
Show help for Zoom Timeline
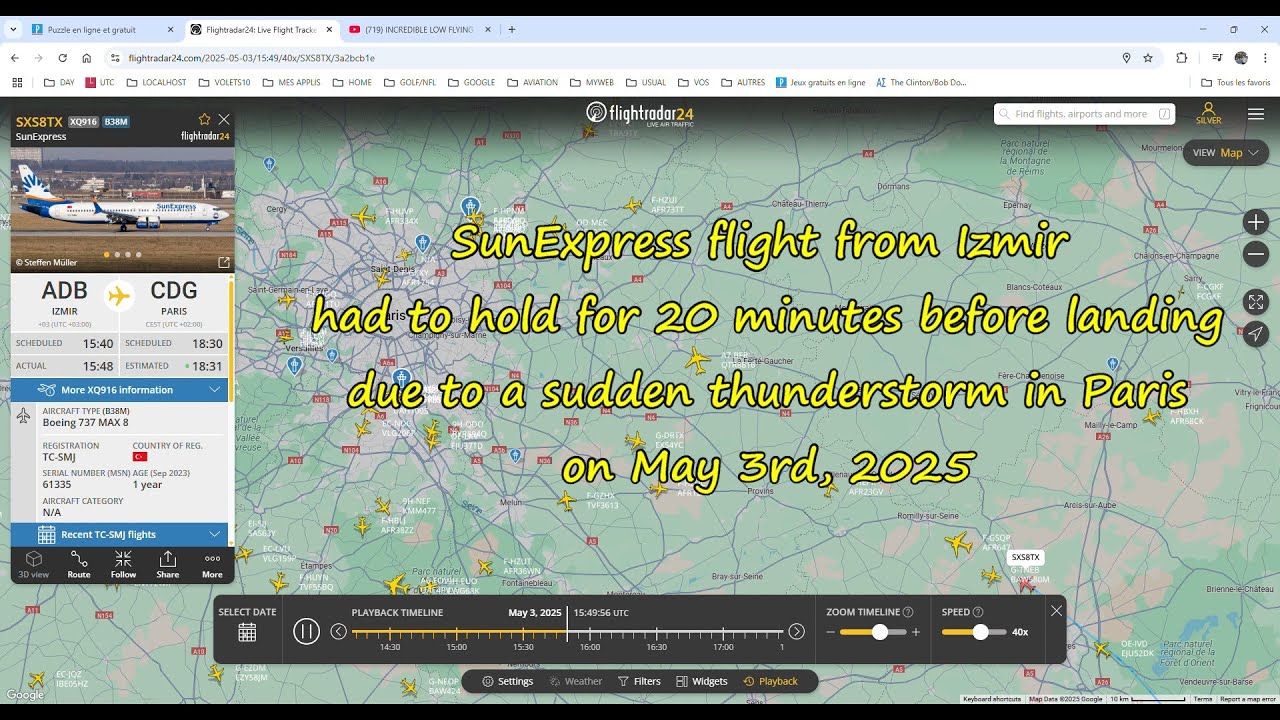908,612
